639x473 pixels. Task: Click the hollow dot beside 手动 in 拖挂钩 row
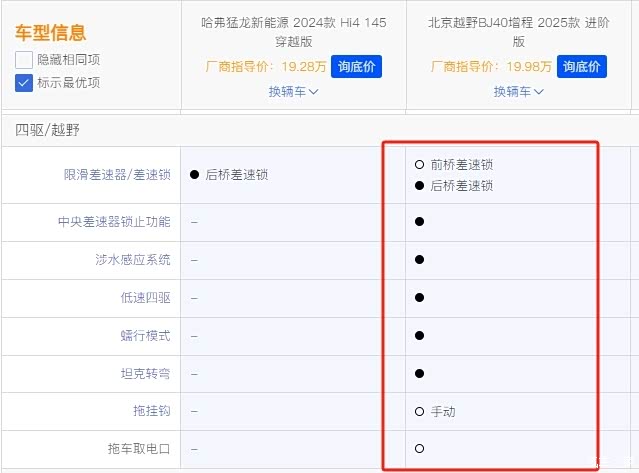click(420, 412)
